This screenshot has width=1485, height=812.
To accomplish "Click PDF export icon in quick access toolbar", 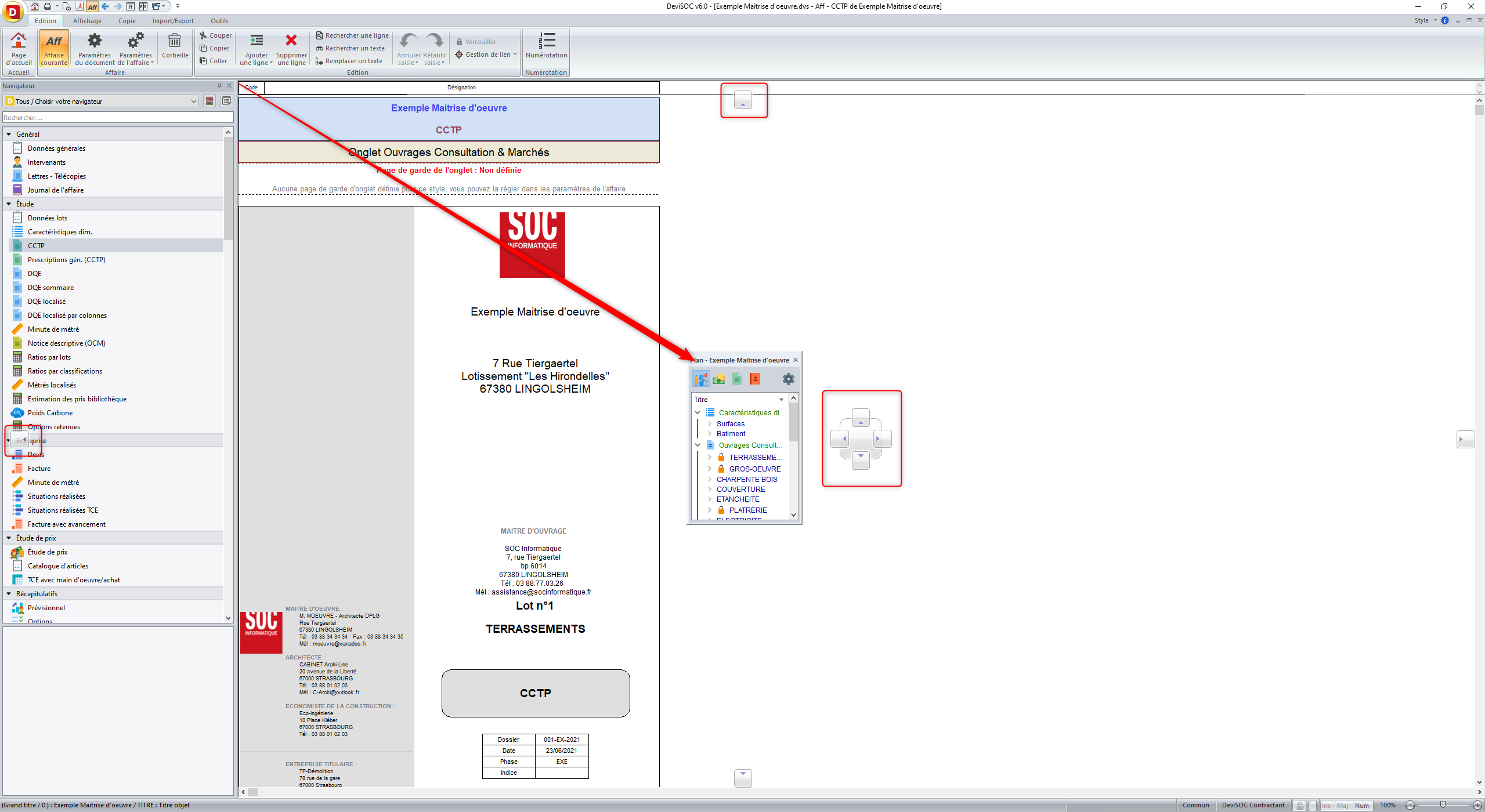I will [x=80, y=6].
